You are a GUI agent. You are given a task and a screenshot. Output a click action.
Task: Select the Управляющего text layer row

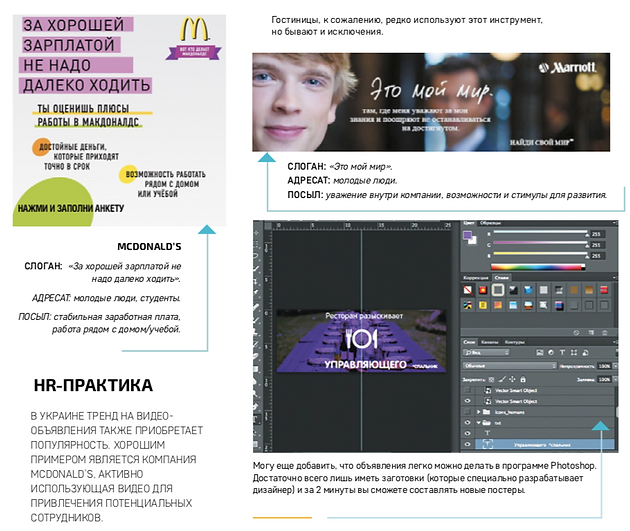(545, 444)
